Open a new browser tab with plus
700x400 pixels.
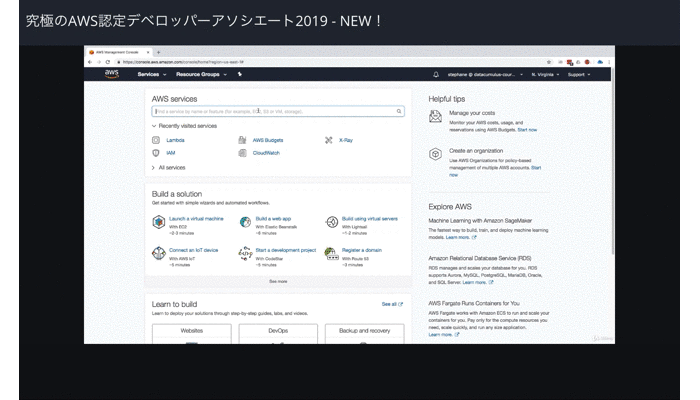(x=158, y=52)
